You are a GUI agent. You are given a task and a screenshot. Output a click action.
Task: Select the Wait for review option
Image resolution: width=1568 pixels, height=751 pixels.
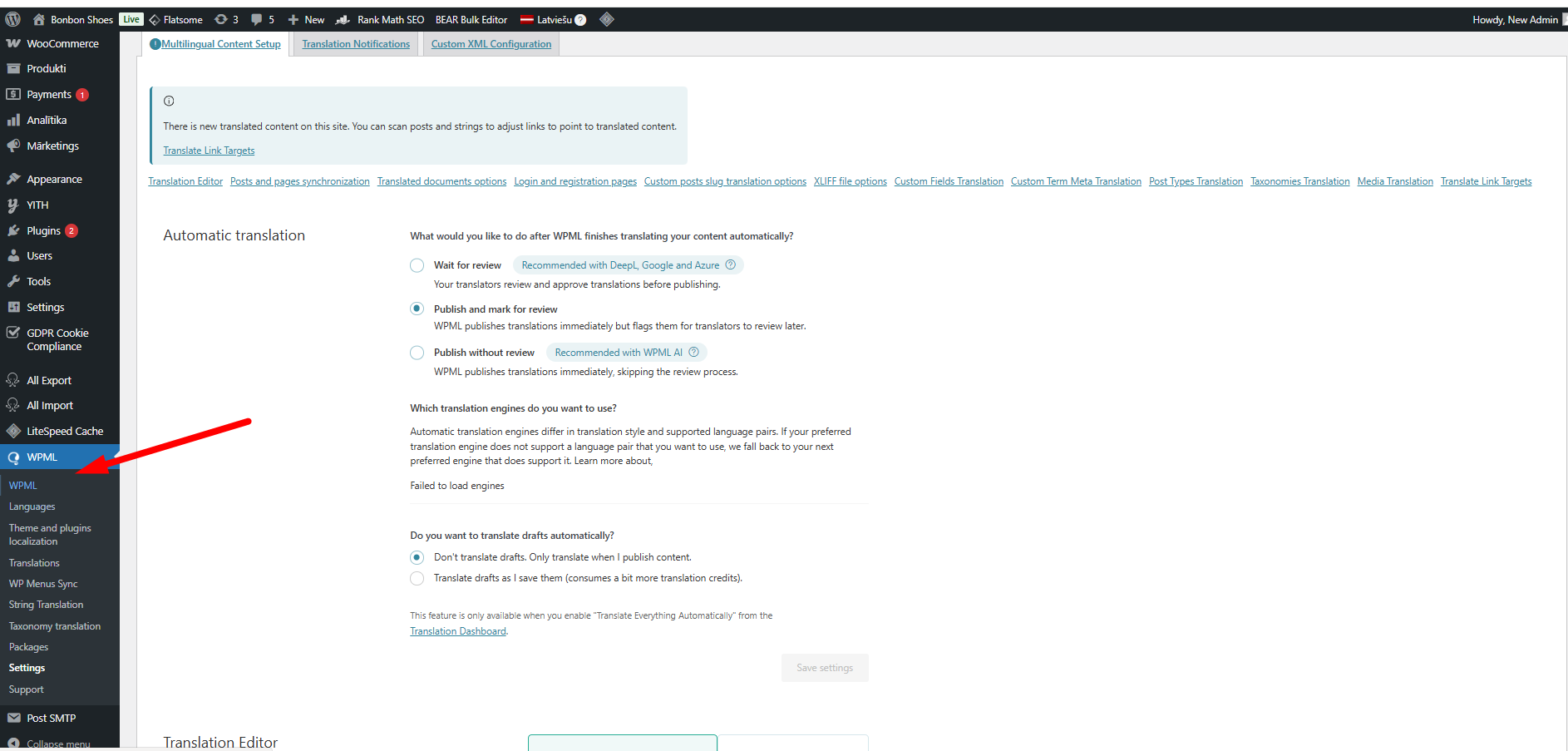coord(417,265)
